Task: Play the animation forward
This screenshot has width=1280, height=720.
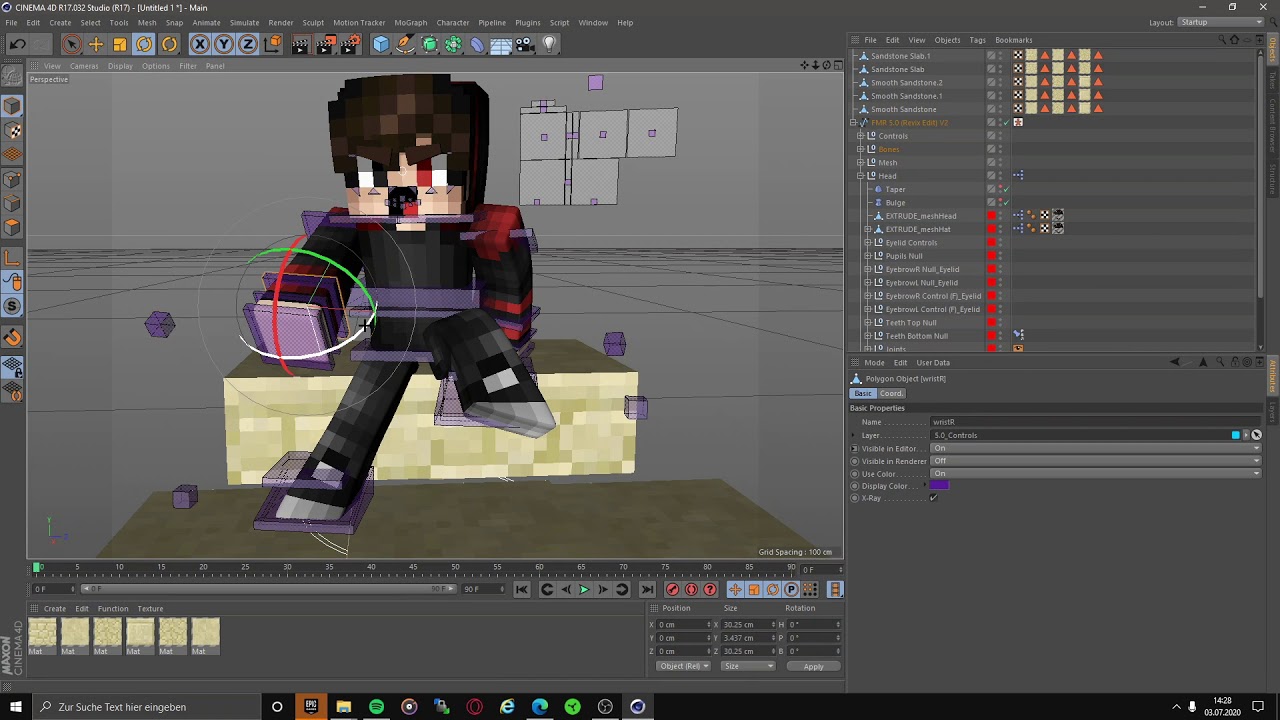Action: [x=584, y=590]
